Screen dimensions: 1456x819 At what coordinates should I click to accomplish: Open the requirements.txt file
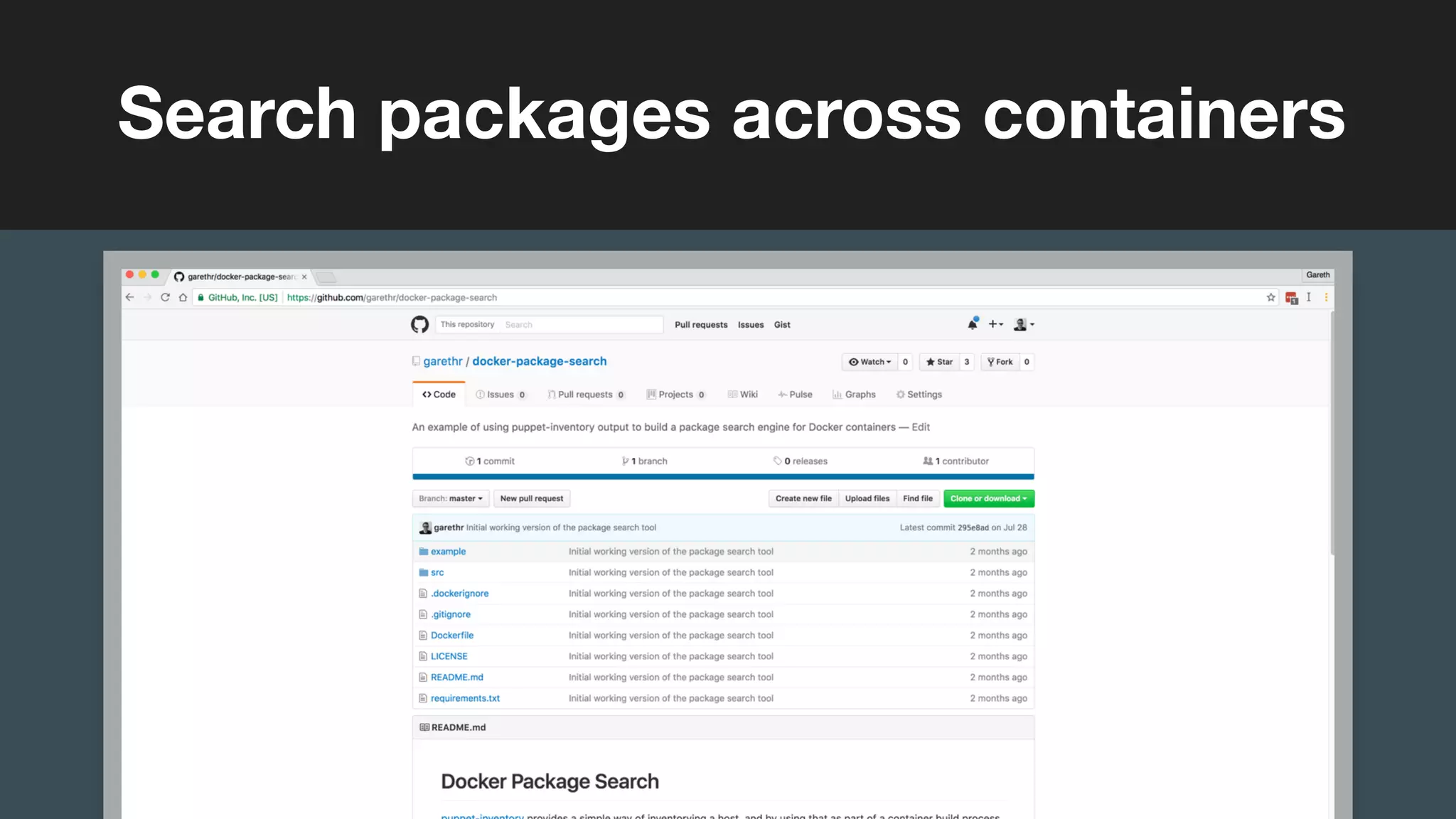point(465,698)
